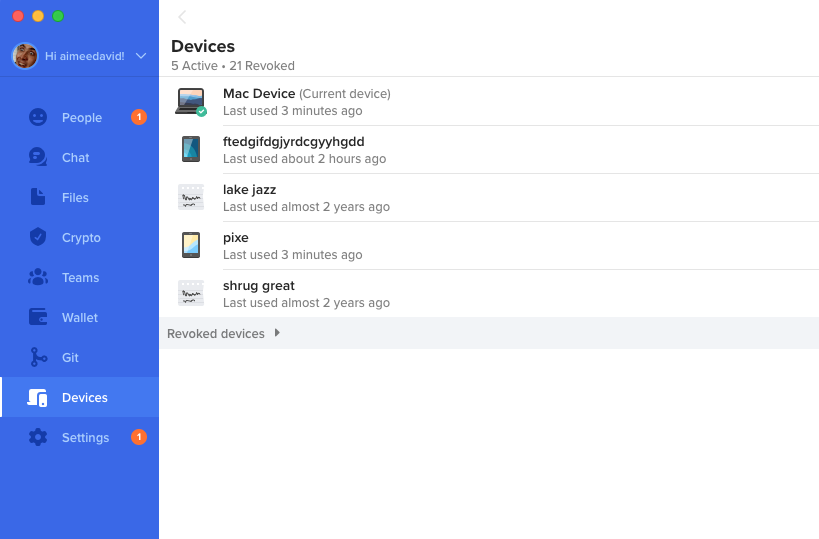The height and width of the screenshot is (539, 819).
Task: Click the back arrow button
Action: 182,17
